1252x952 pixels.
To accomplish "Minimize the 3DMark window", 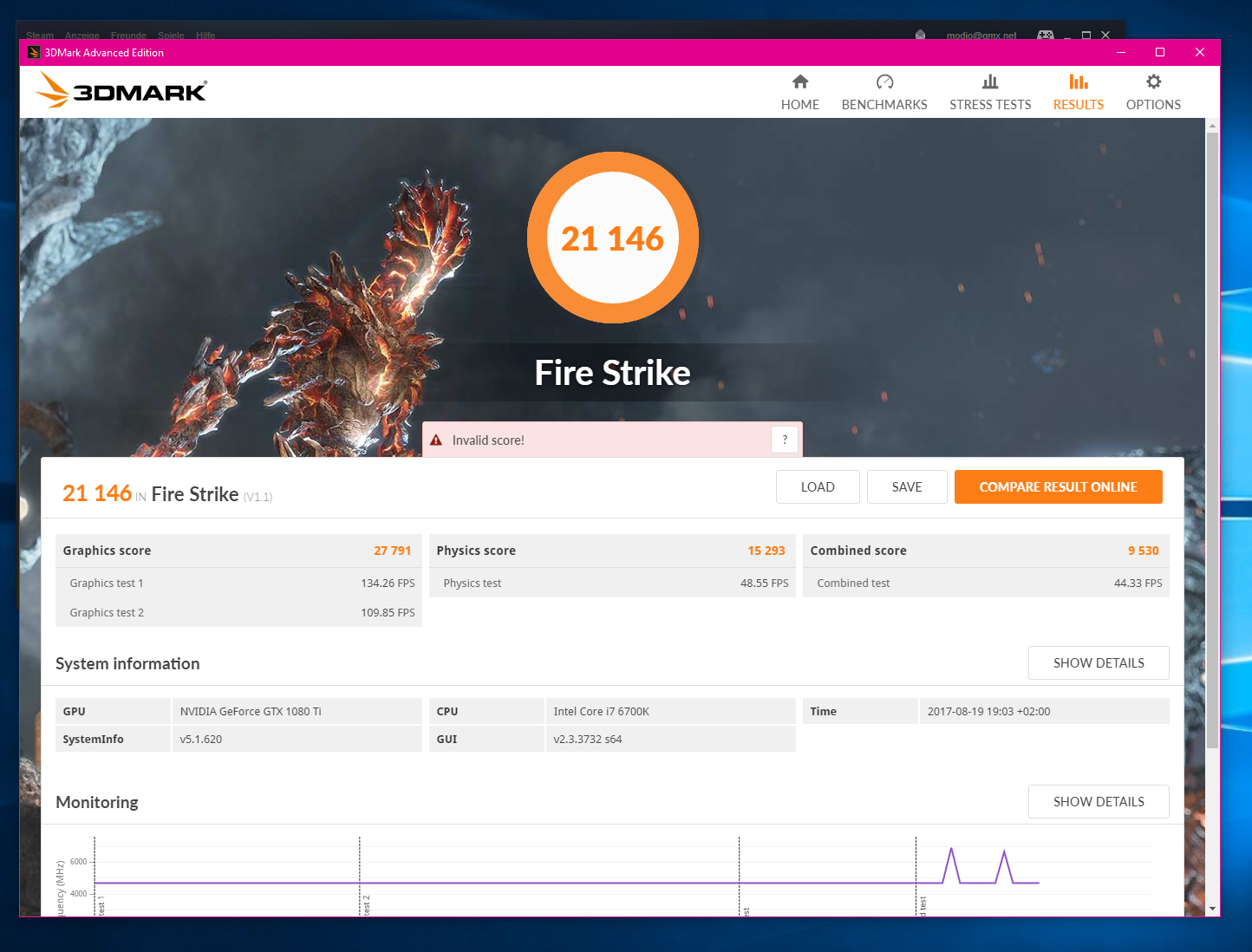I will coord(1120,52).
